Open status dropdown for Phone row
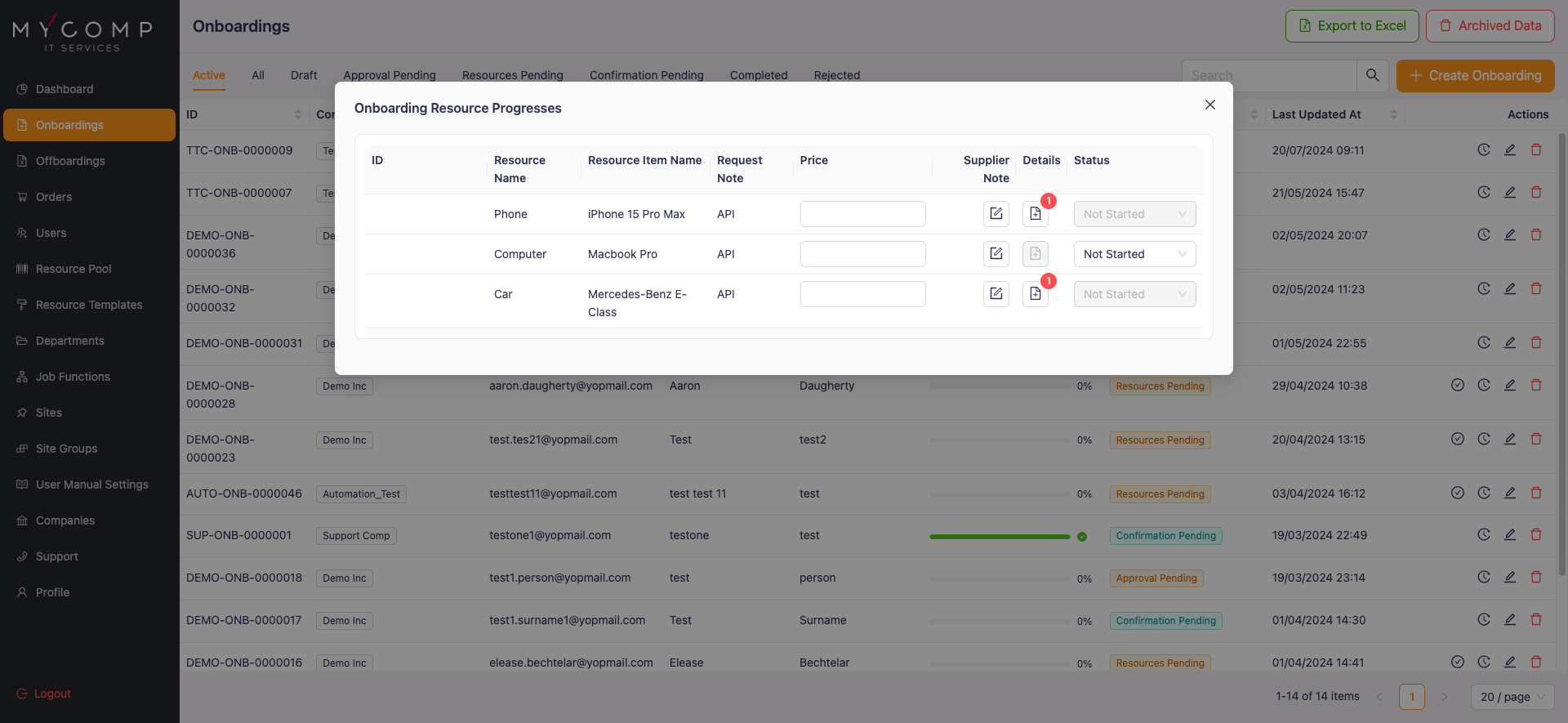1568x723 pixels. tap(1134, 214)
